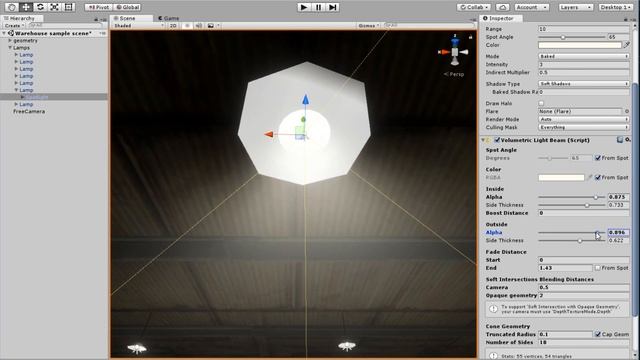Toggle scene lighting icon
Viewport: 640px width, 360px height.
[187, 25]
